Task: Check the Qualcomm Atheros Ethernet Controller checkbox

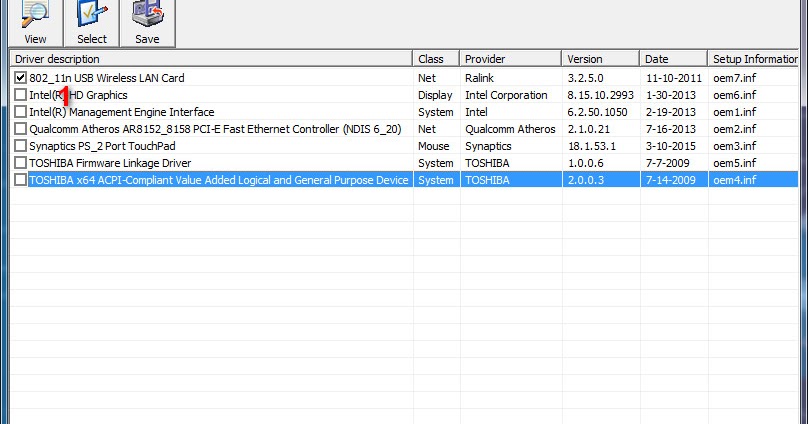Action: point(20,129)
